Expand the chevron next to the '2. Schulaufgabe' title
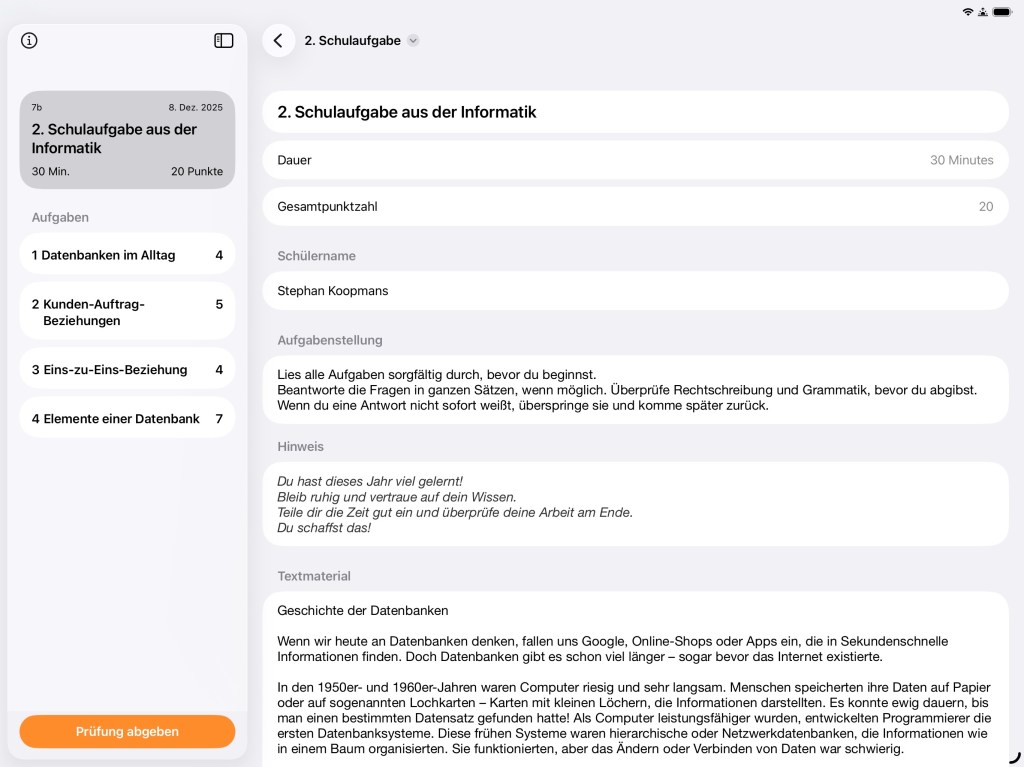The image size is (1024, 767). pos(413,41)
